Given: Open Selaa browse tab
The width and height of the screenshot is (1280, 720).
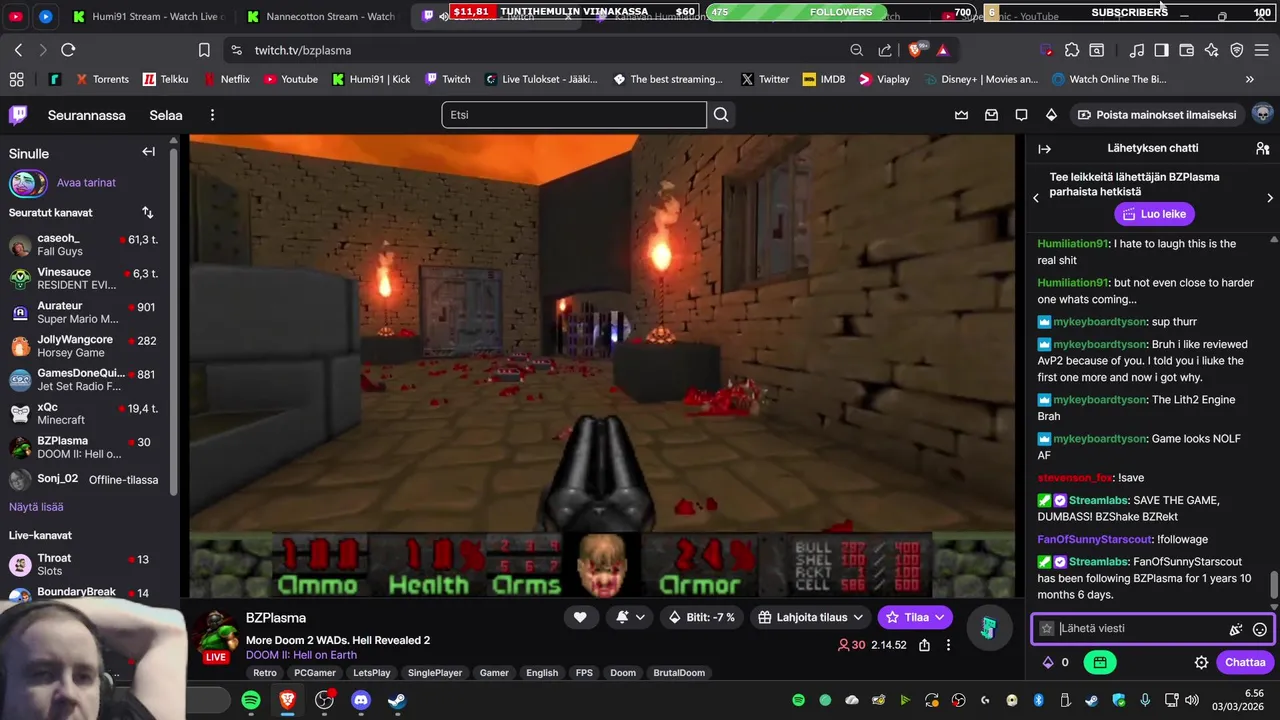Looking at the screenshot, I should click(166, 115).
